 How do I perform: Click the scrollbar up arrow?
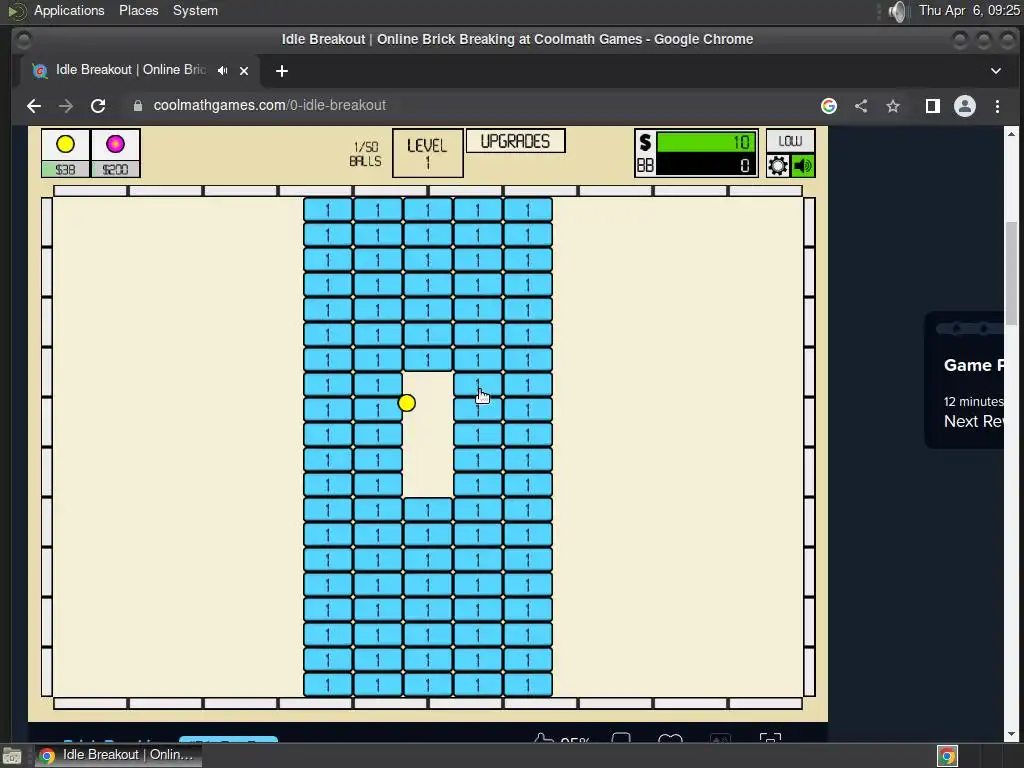(1012, 134)
